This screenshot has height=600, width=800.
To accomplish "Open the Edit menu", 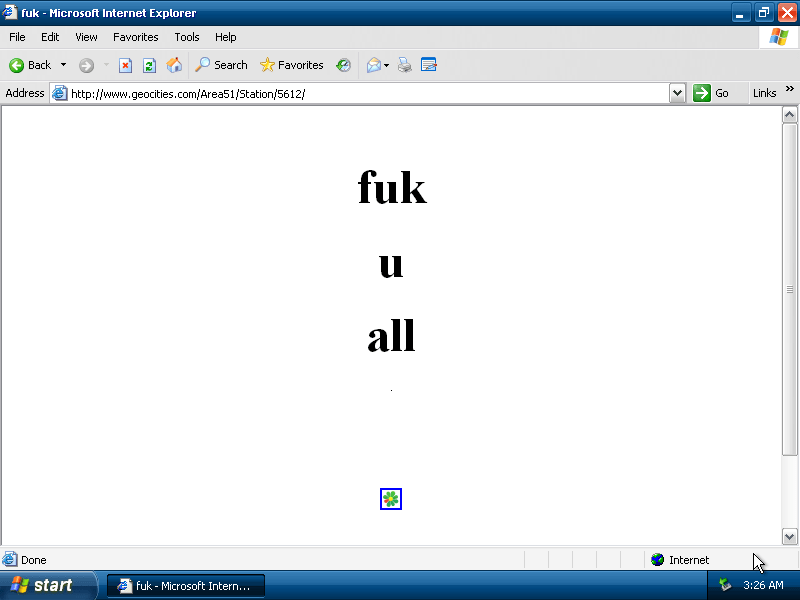I will pos(50,37).
